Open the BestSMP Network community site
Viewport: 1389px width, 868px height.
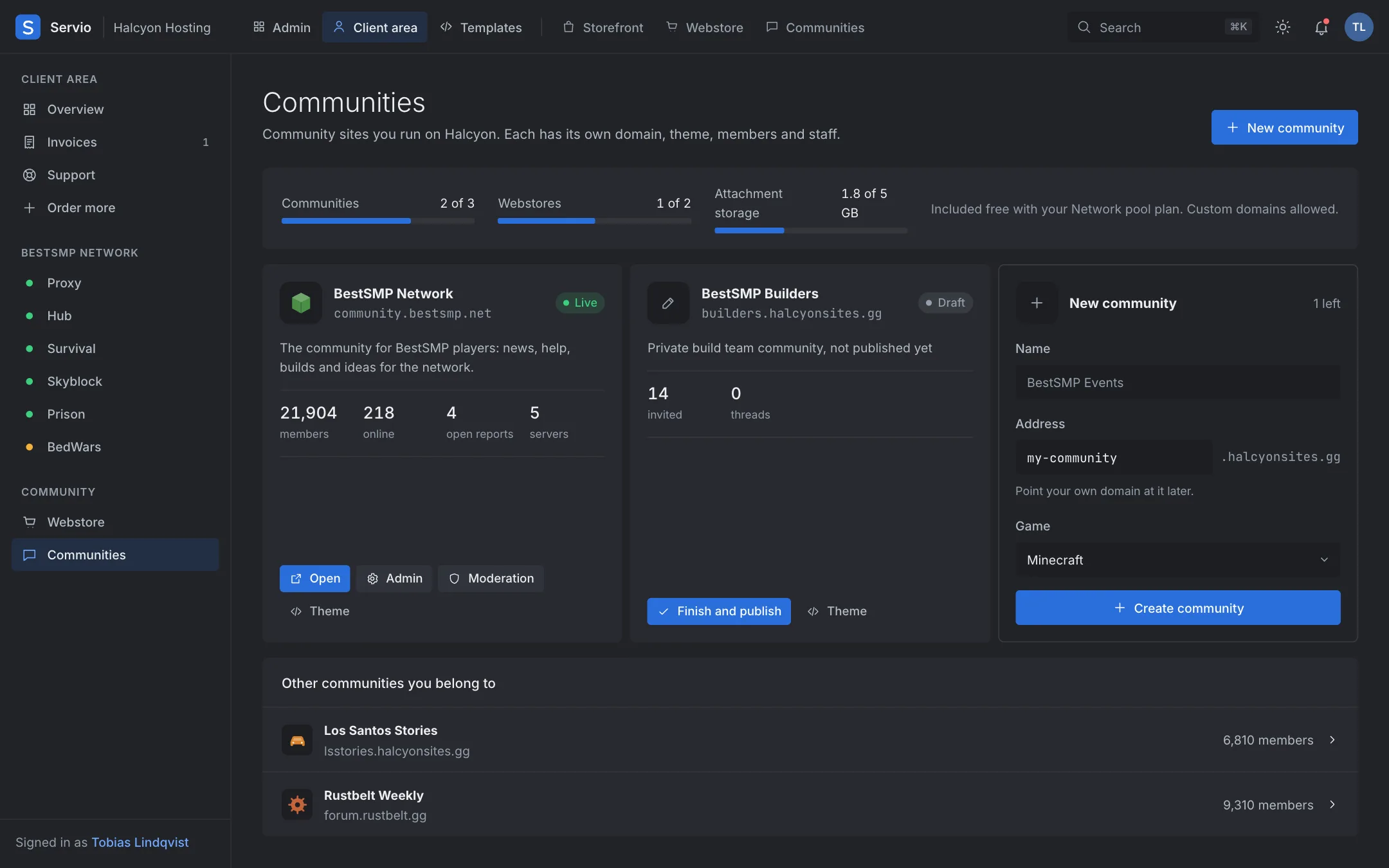(314, 579)
